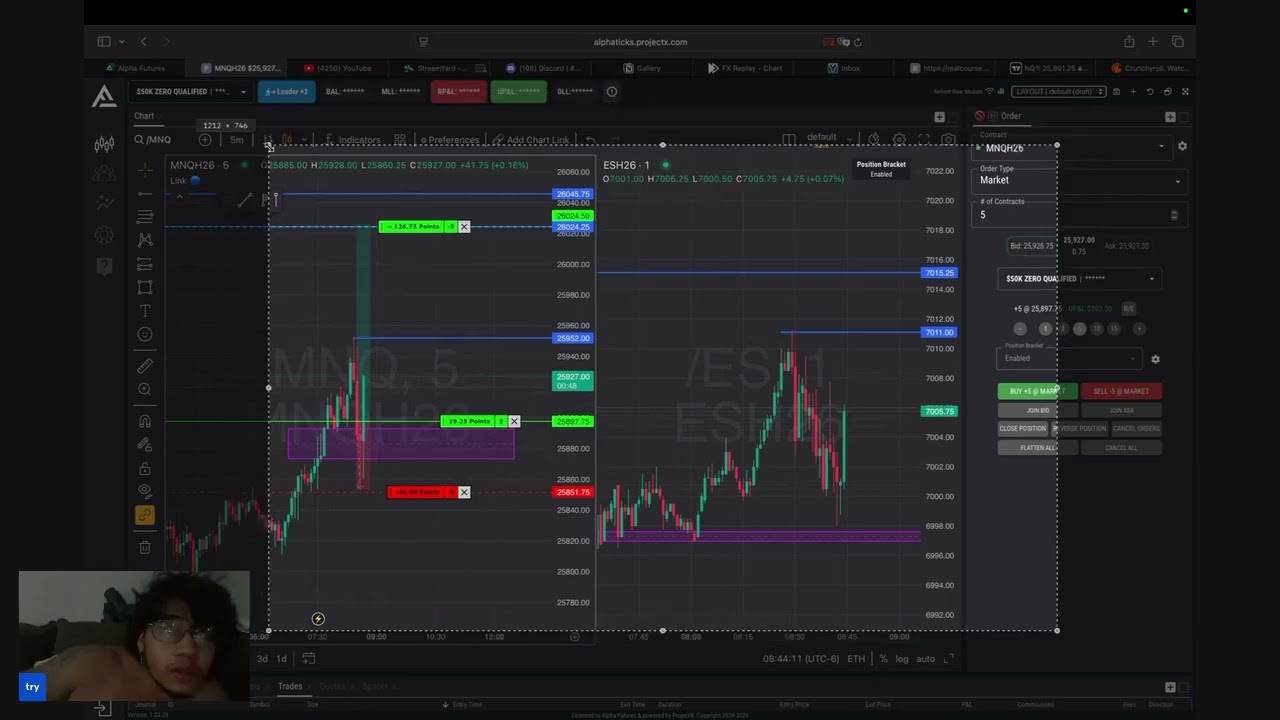Open the Contract MNQH26 dropdown
The image size is (1280, 720).
1071,146
